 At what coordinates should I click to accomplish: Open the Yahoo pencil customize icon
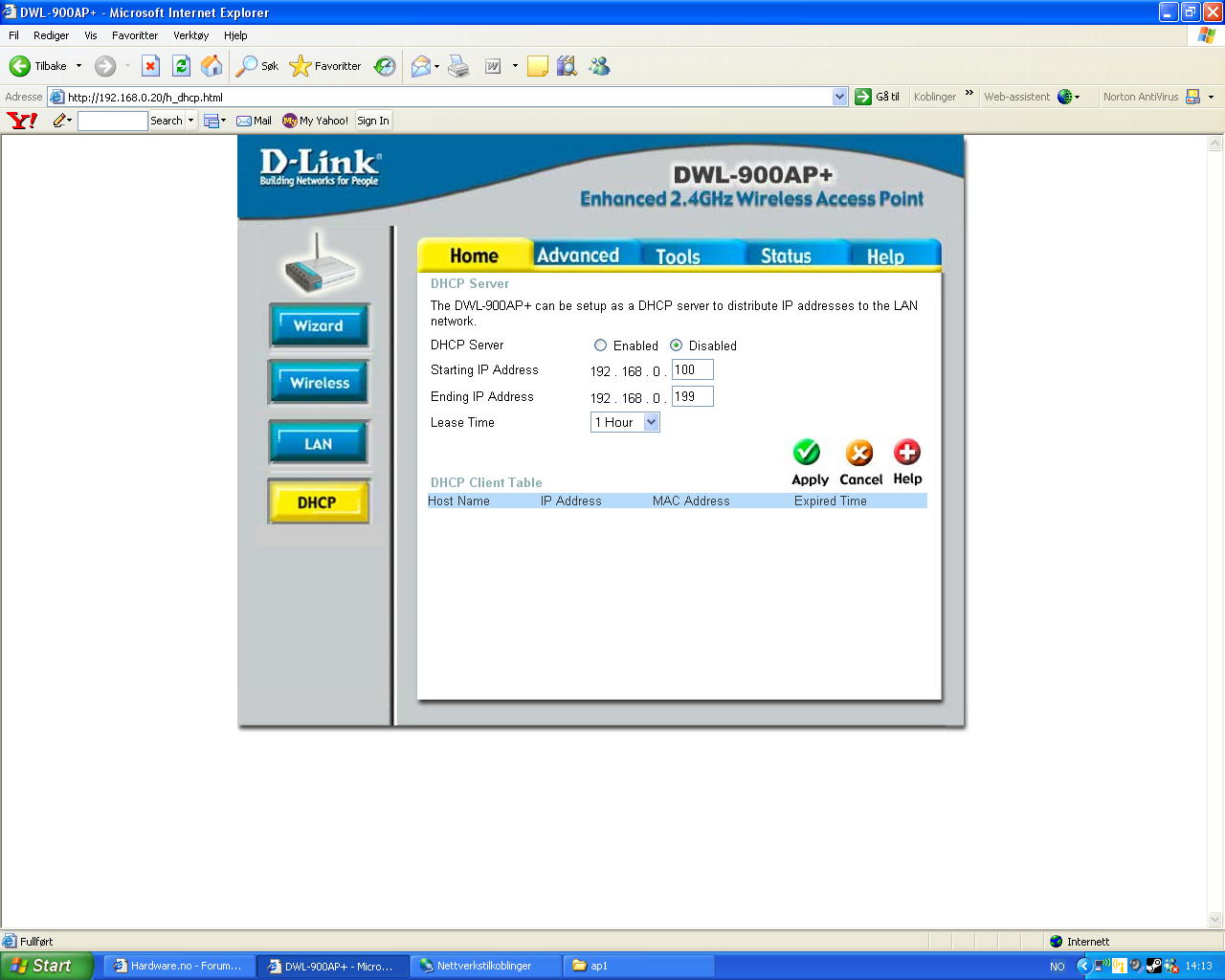(x=60, y=121)
